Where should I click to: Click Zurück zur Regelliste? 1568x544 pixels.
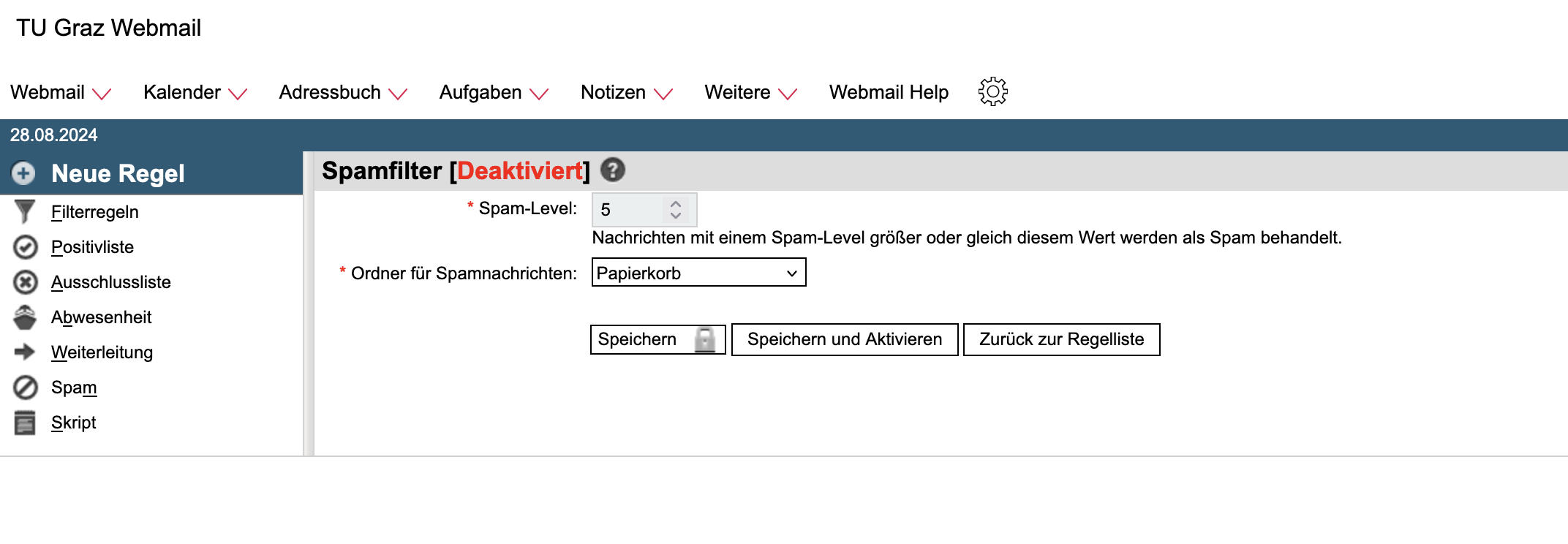point(1061,339)
